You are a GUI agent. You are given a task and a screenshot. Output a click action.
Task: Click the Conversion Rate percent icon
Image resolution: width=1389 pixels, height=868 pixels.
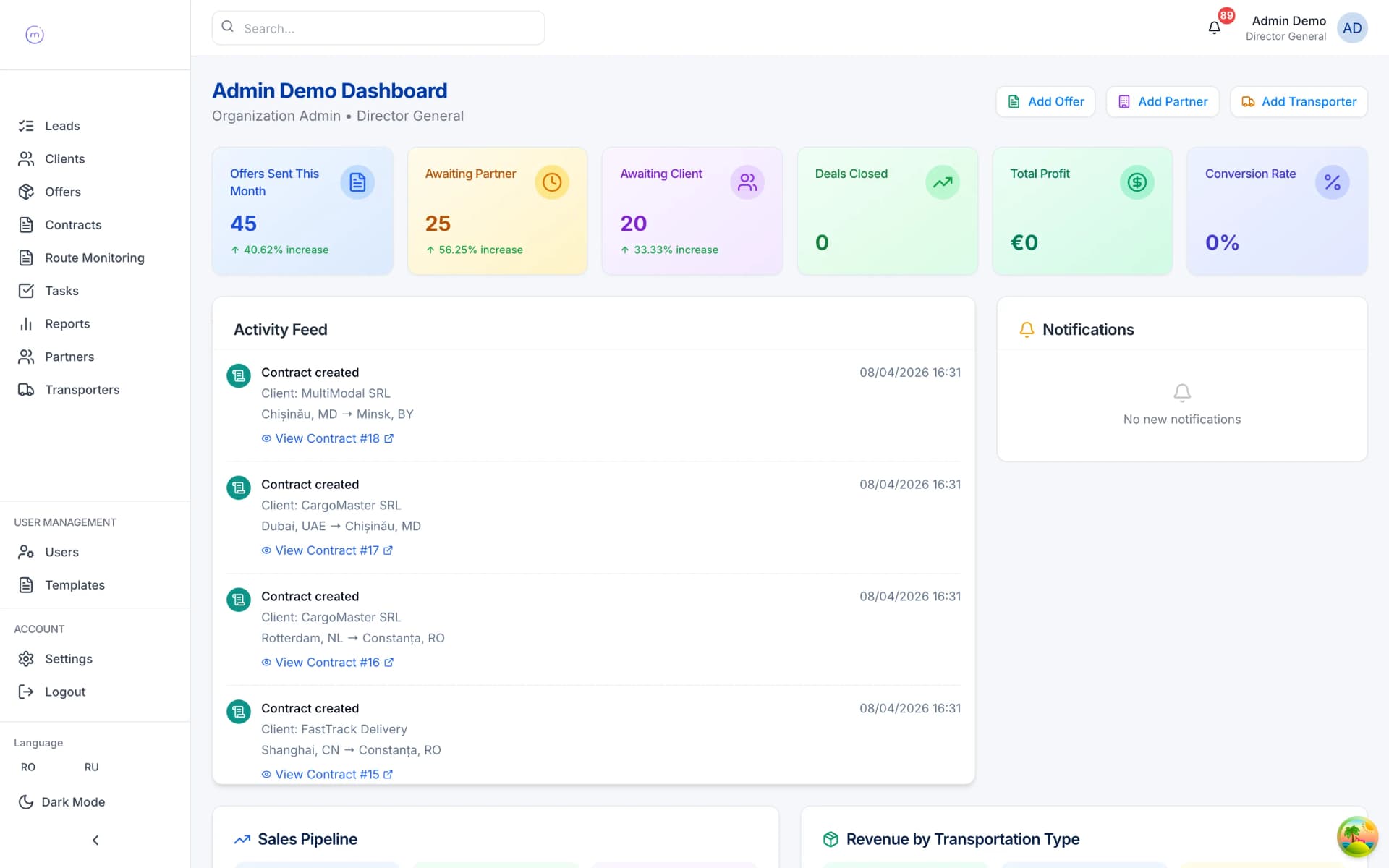(x=1333, y=182)
